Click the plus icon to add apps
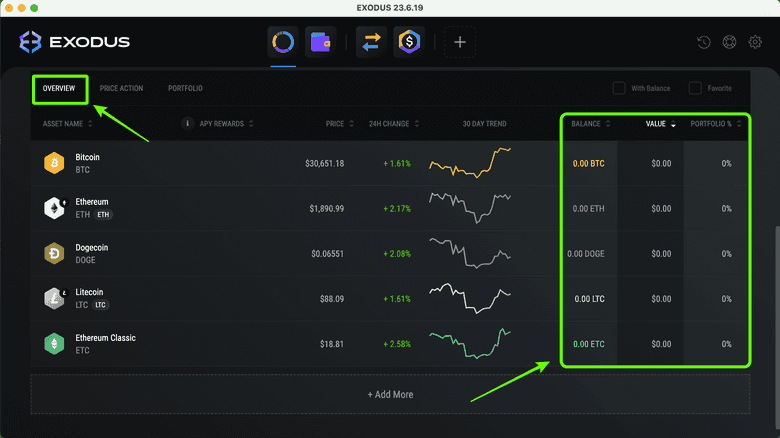Screen dimensions: 780x438 point(460,42)
